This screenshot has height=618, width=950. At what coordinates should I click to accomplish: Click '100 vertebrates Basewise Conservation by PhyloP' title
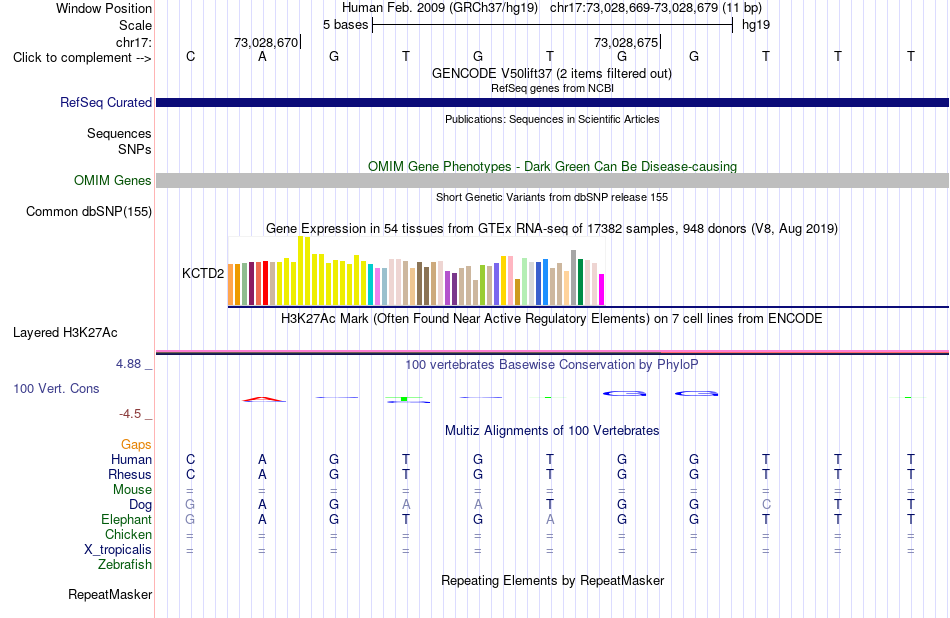[x=551, y=365]
